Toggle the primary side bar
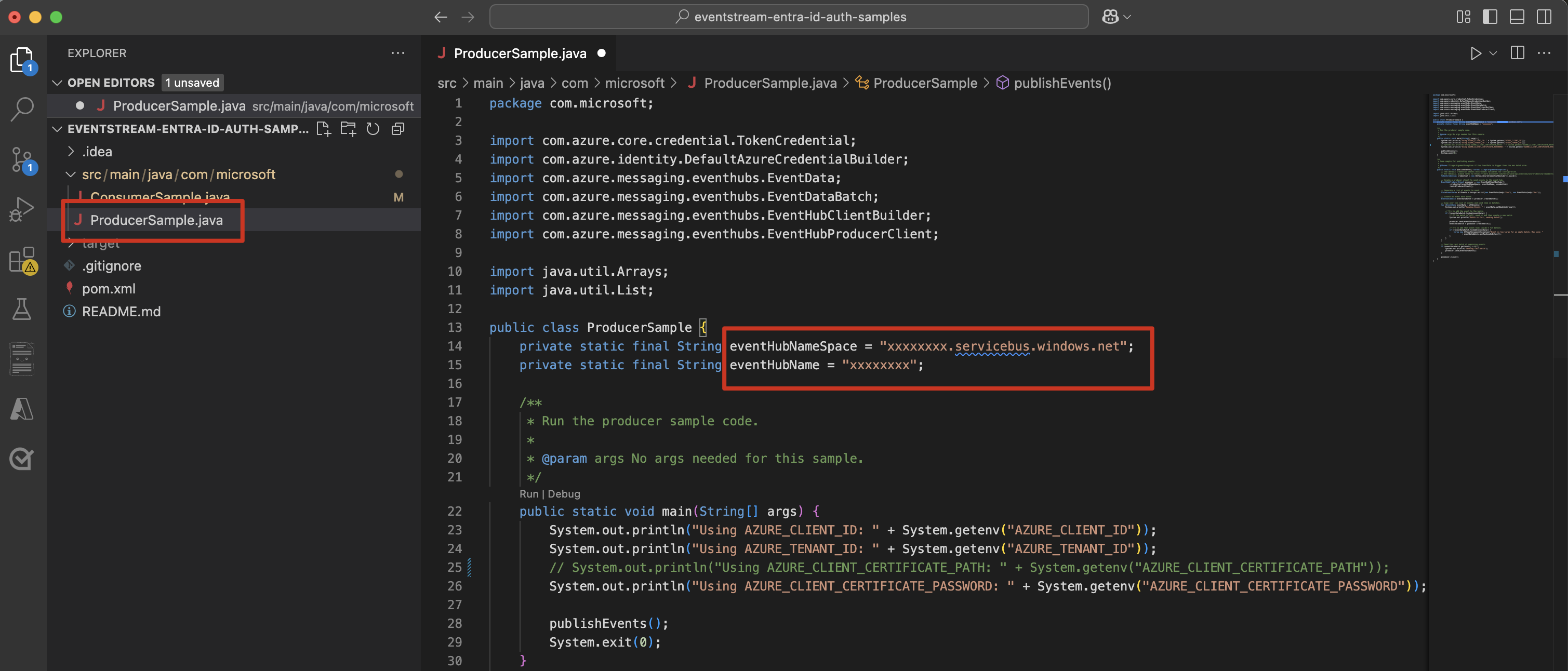The width and height of the screenshot is (1568, 671). (x=1490, y=17)
